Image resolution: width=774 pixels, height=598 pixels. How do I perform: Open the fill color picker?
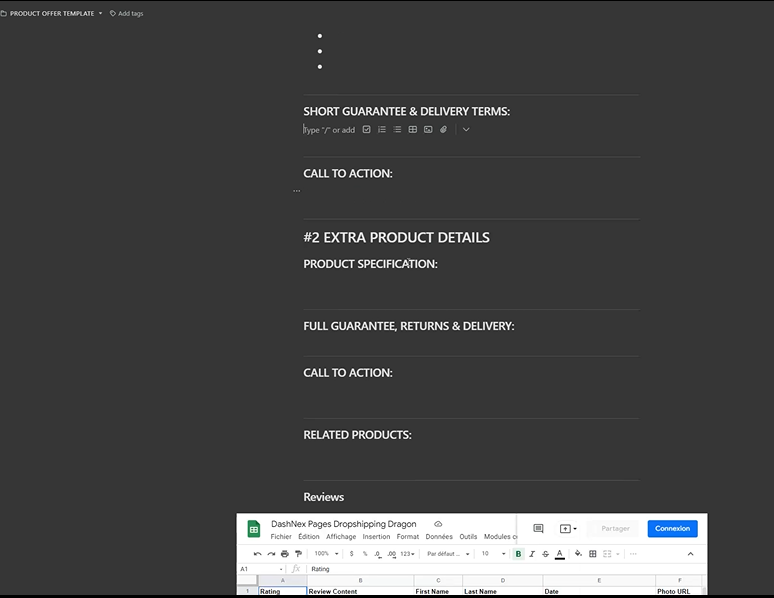[x=578, y=554]
